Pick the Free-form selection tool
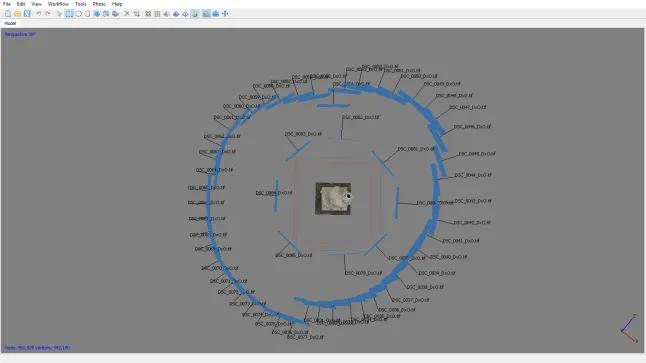The width and height of the screenshot is (646, 363). coord(87,14)
